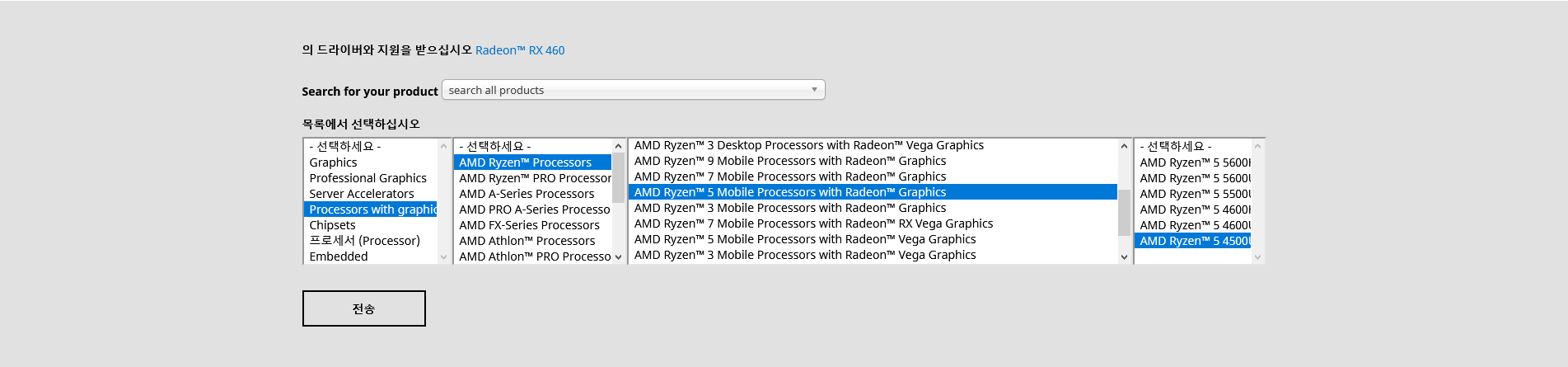
Task: Select Ryzen 3 Mobile Processors with Radeon Graphics
Action: coord(873,208)
